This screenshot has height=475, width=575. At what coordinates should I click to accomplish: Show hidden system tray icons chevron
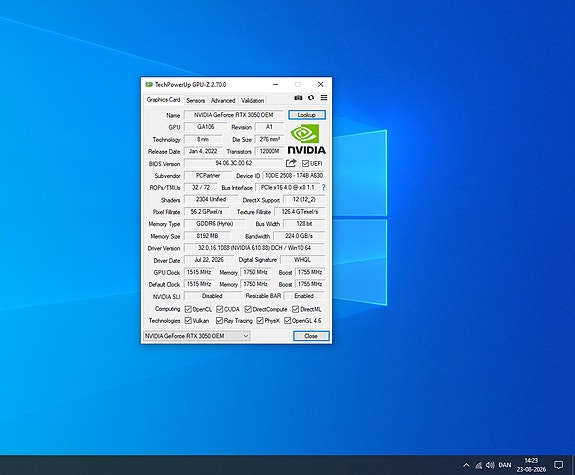[466, 465]
